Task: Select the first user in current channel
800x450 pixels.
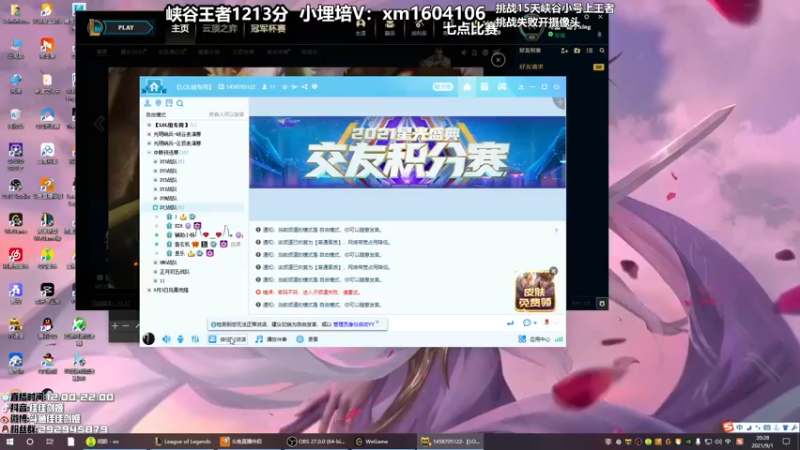Action: [199, 217]
